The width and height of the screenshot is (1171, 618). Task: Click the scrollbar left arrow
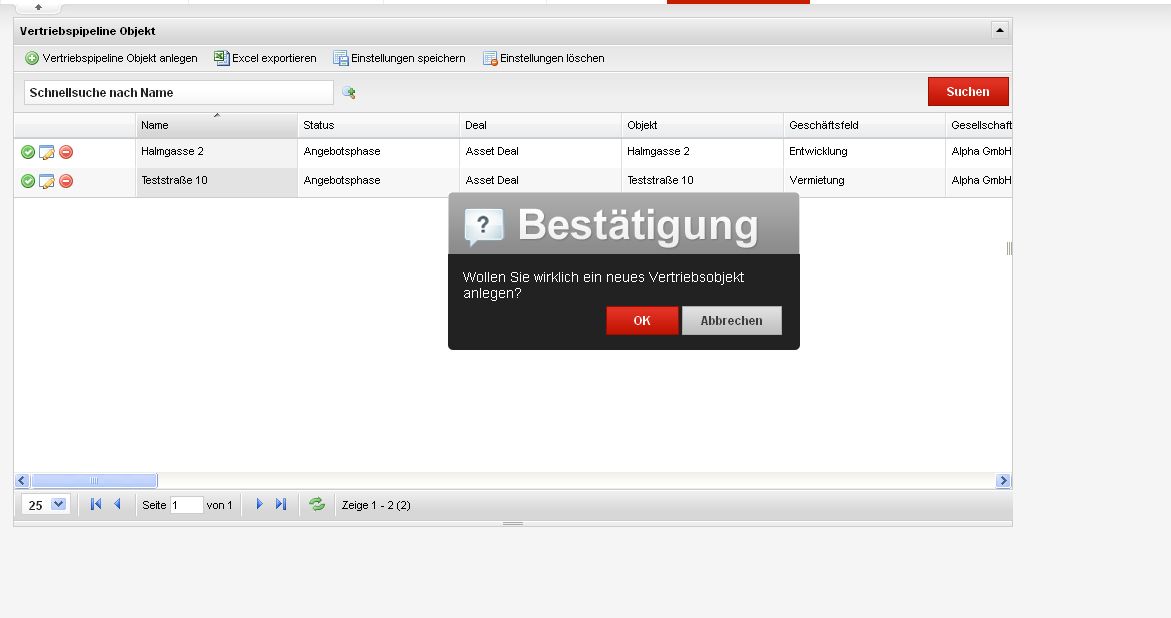(22, 481)
